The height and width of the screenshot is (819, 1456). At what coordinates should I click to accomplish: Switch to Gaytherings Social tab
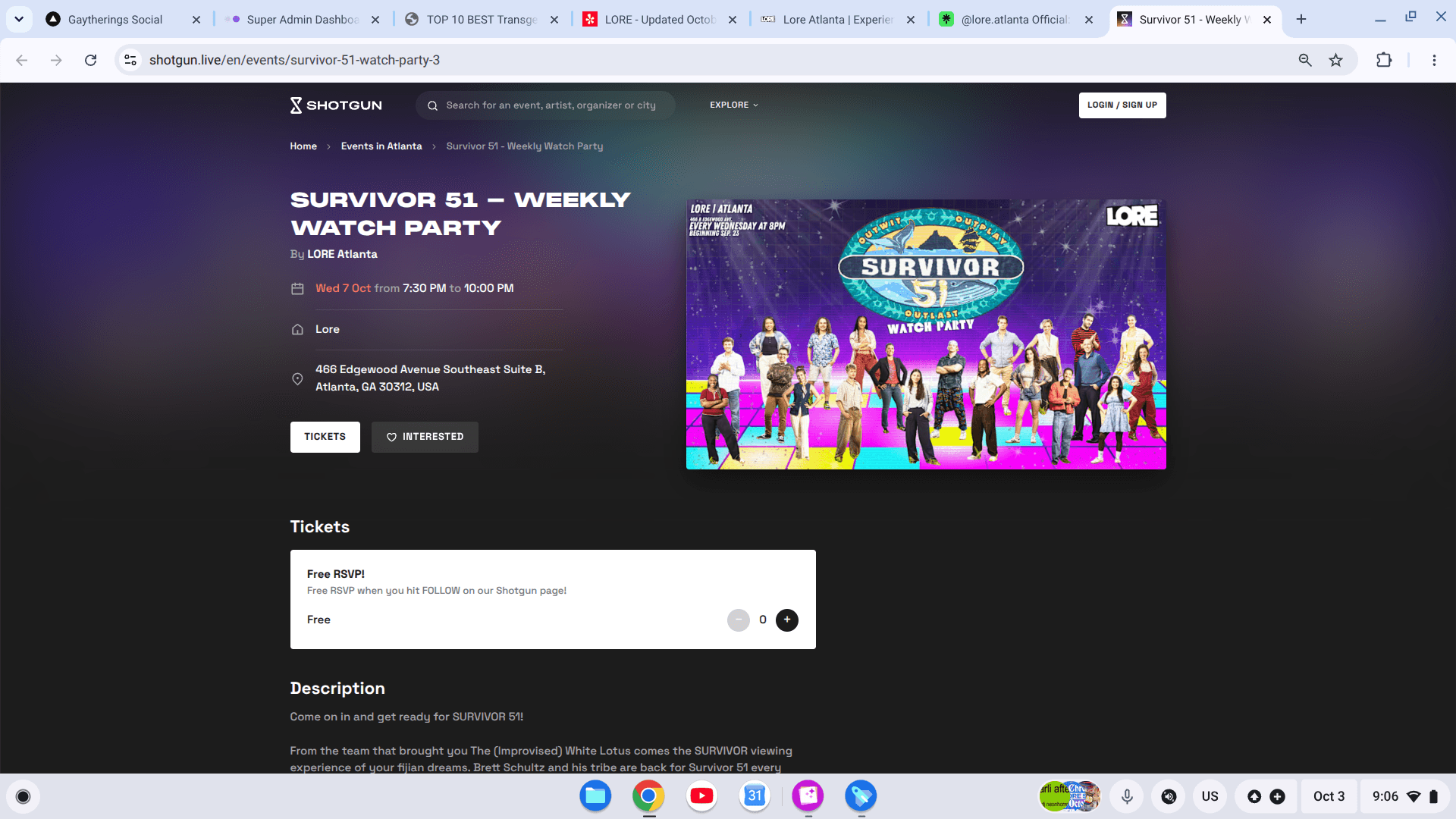point(115,20)
